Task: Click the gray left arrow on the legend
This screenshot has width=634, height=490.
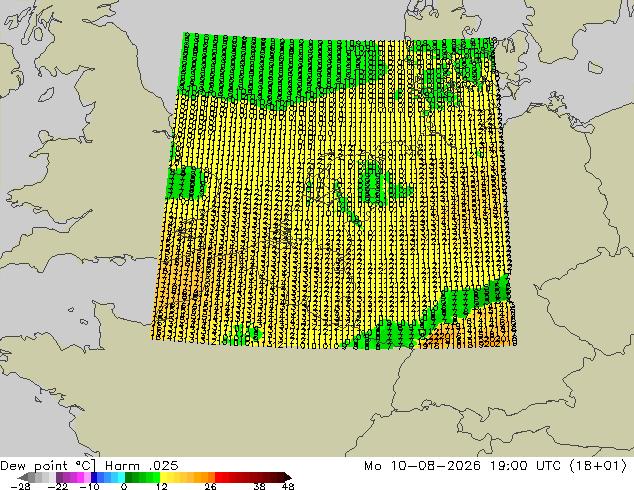Action: point(23,478)
